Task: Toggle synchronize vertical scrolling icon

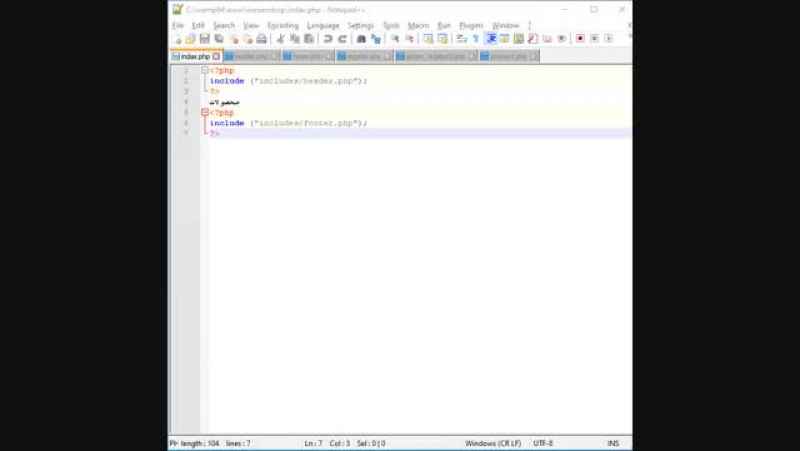Action: (428, 39)
